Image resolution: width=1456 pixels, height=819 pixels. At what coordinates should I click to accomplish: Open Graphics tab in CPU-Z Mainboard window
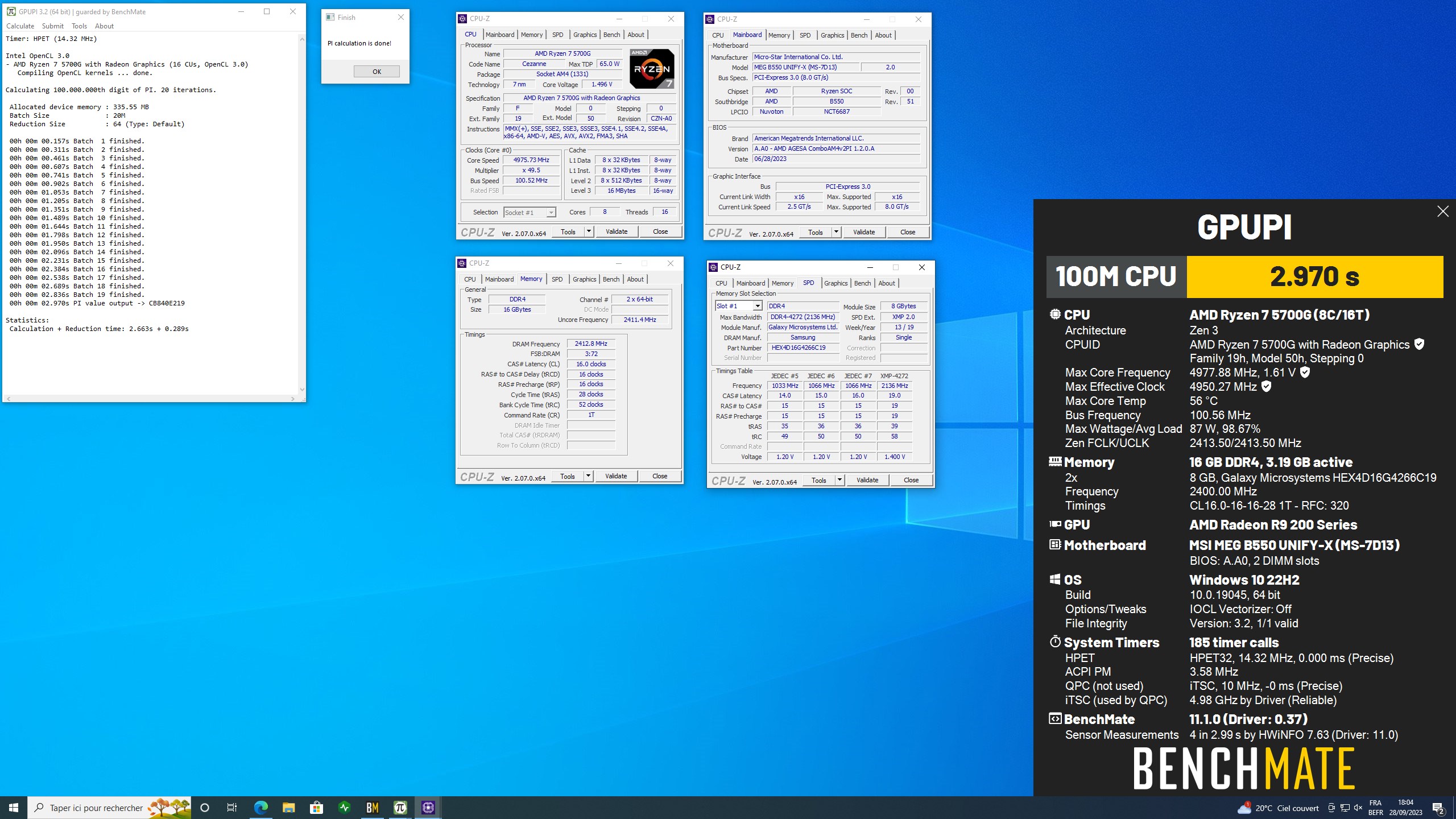832,35
